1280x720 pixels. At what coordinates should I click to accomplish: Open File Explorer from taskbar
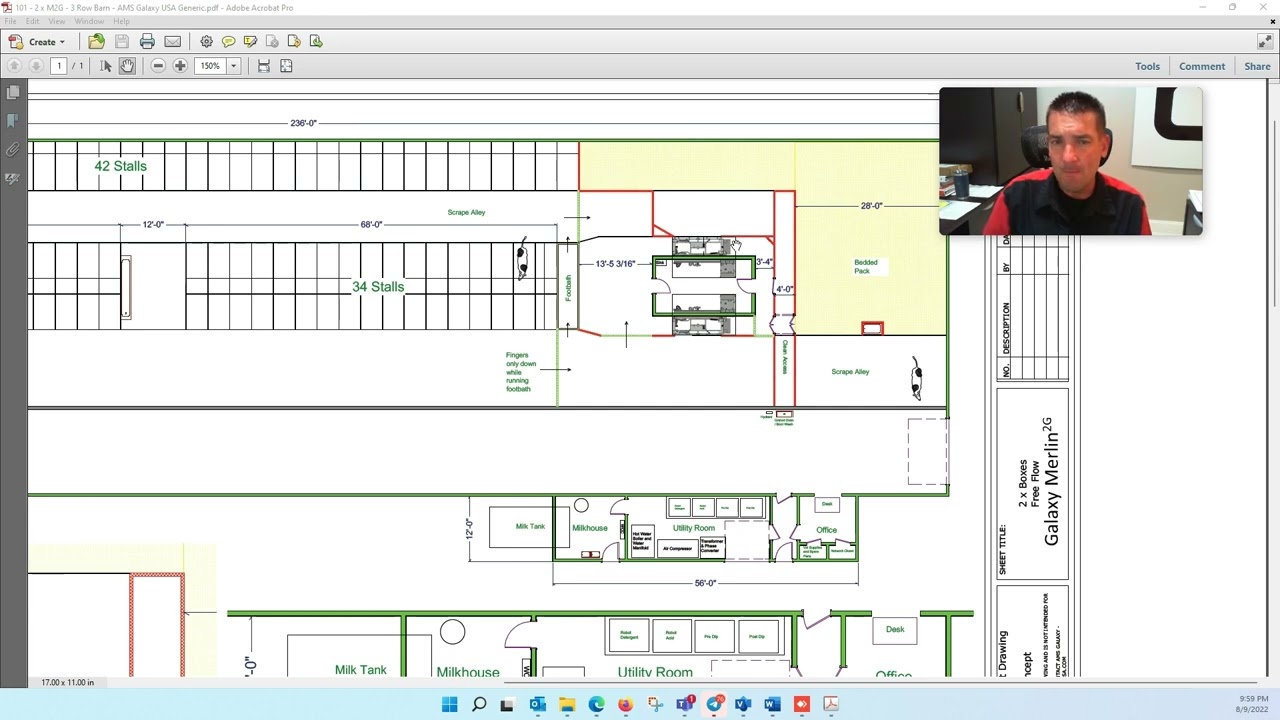pyautogui.click(x=567, y=704)
